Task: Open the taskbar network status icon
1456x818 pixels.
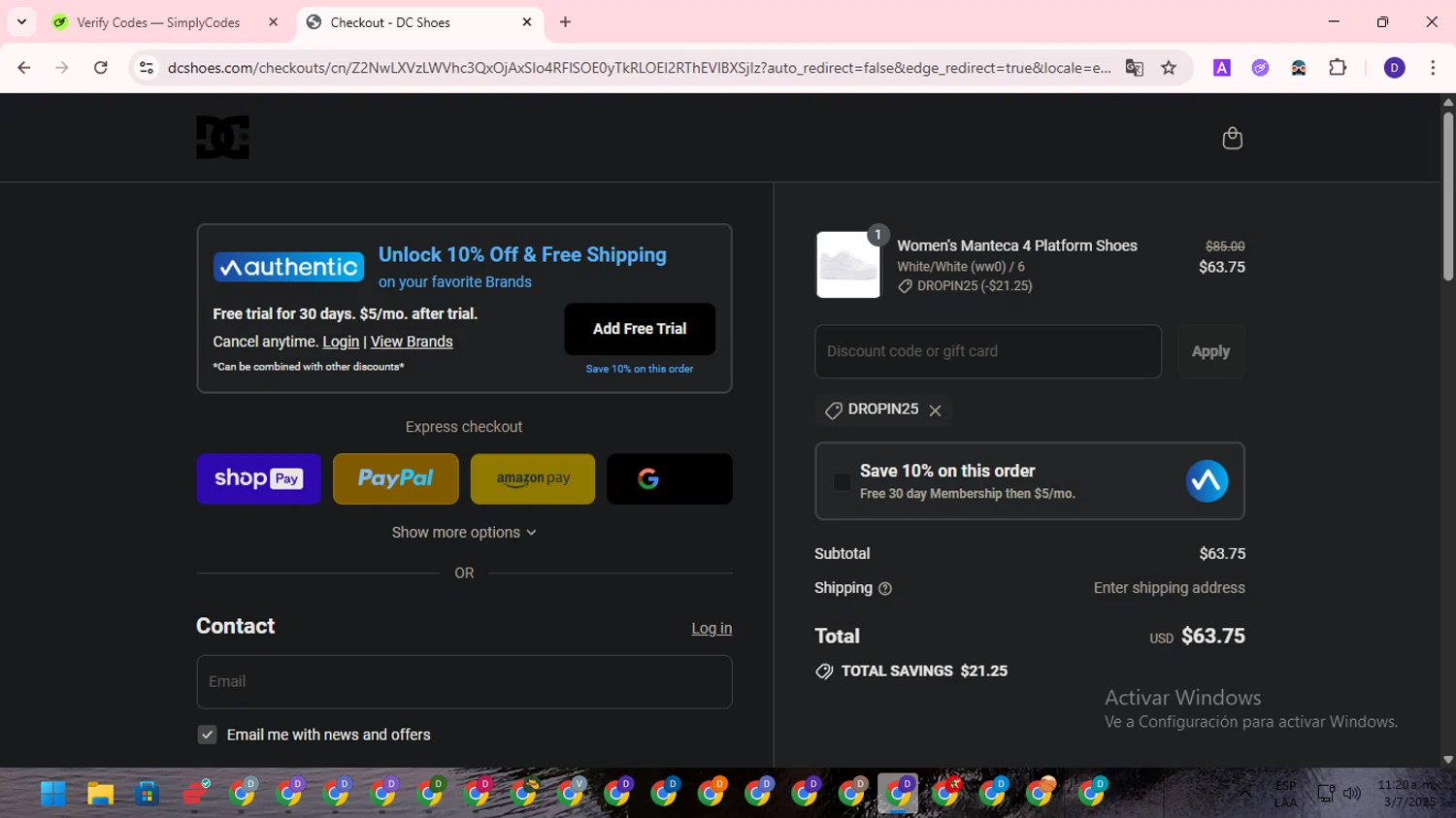Action: [x=1326, y=794]
